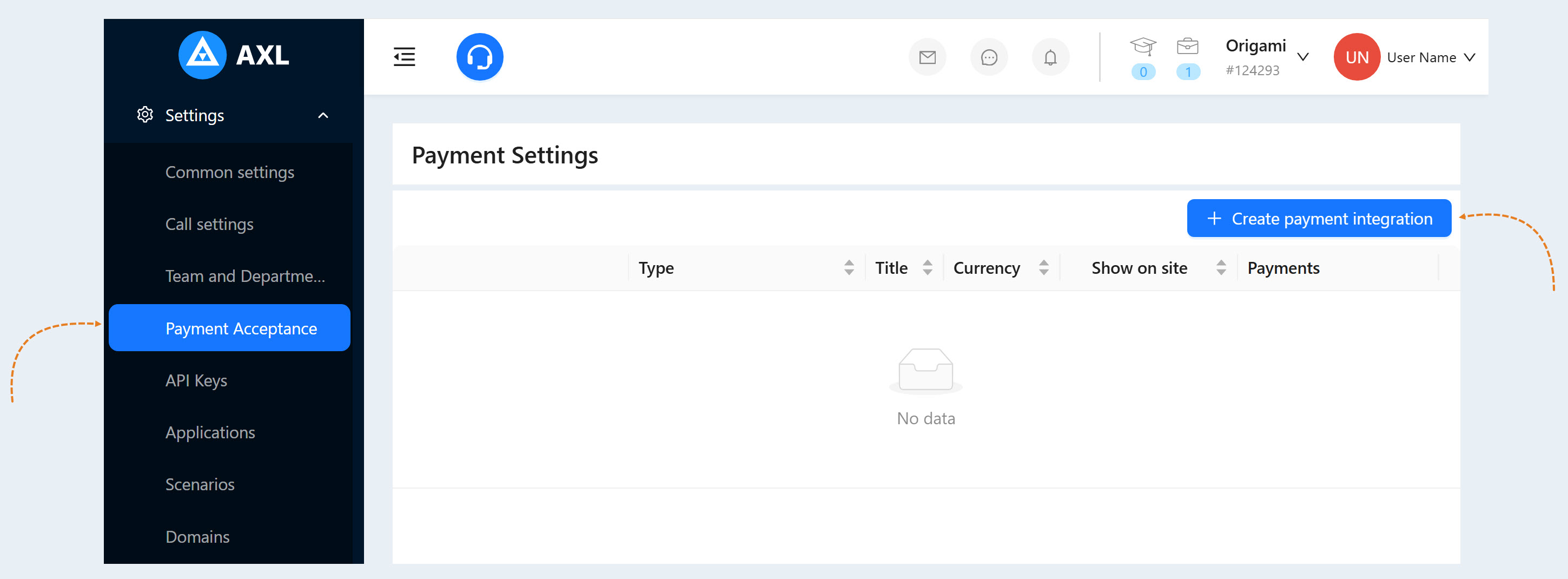Open the chat messages icon

pyautogui.click(x=989, y=57)
